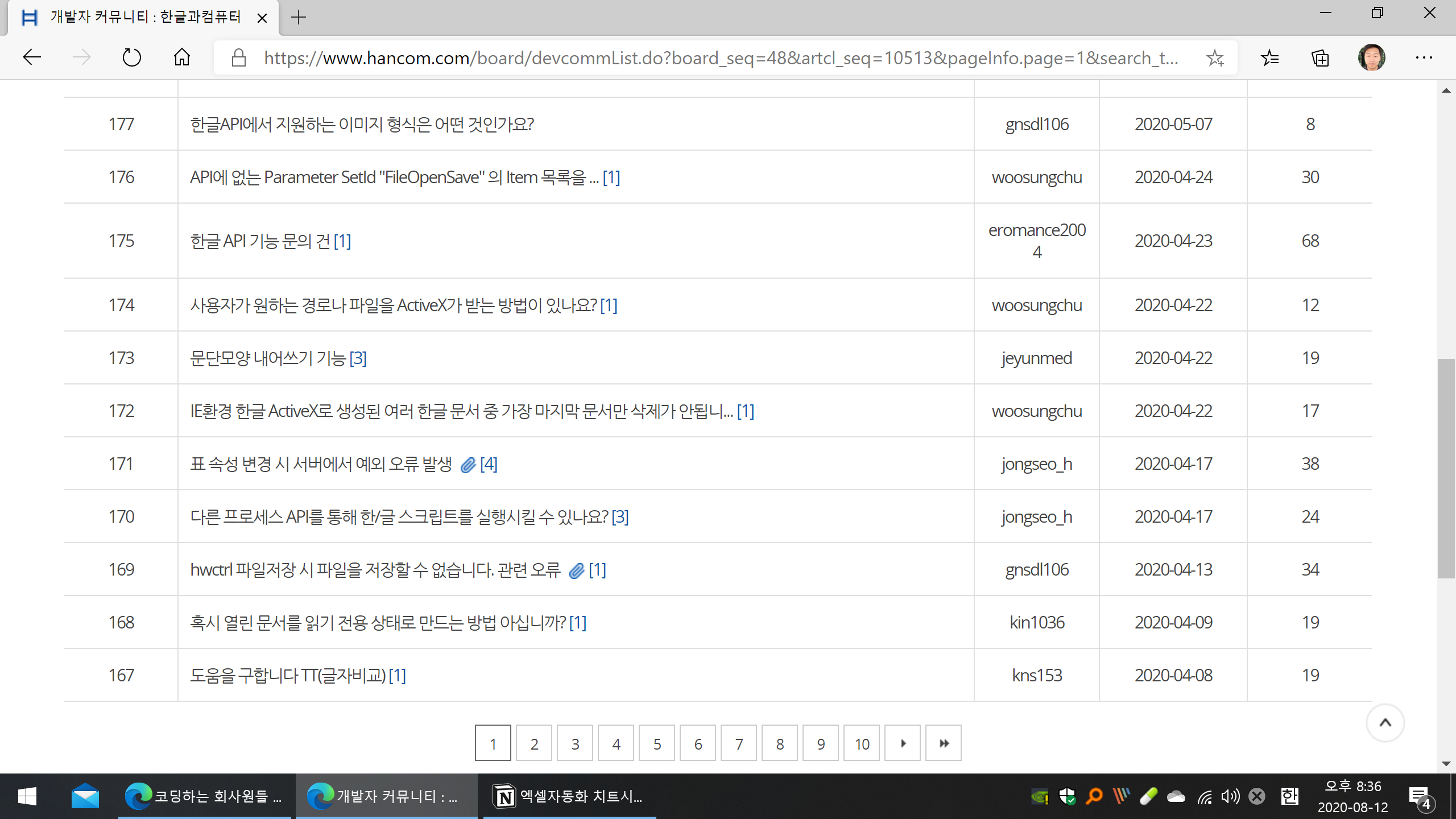Open the favorites list icon
This screenshot has height=819, width=1456.
pos(1269,57)
